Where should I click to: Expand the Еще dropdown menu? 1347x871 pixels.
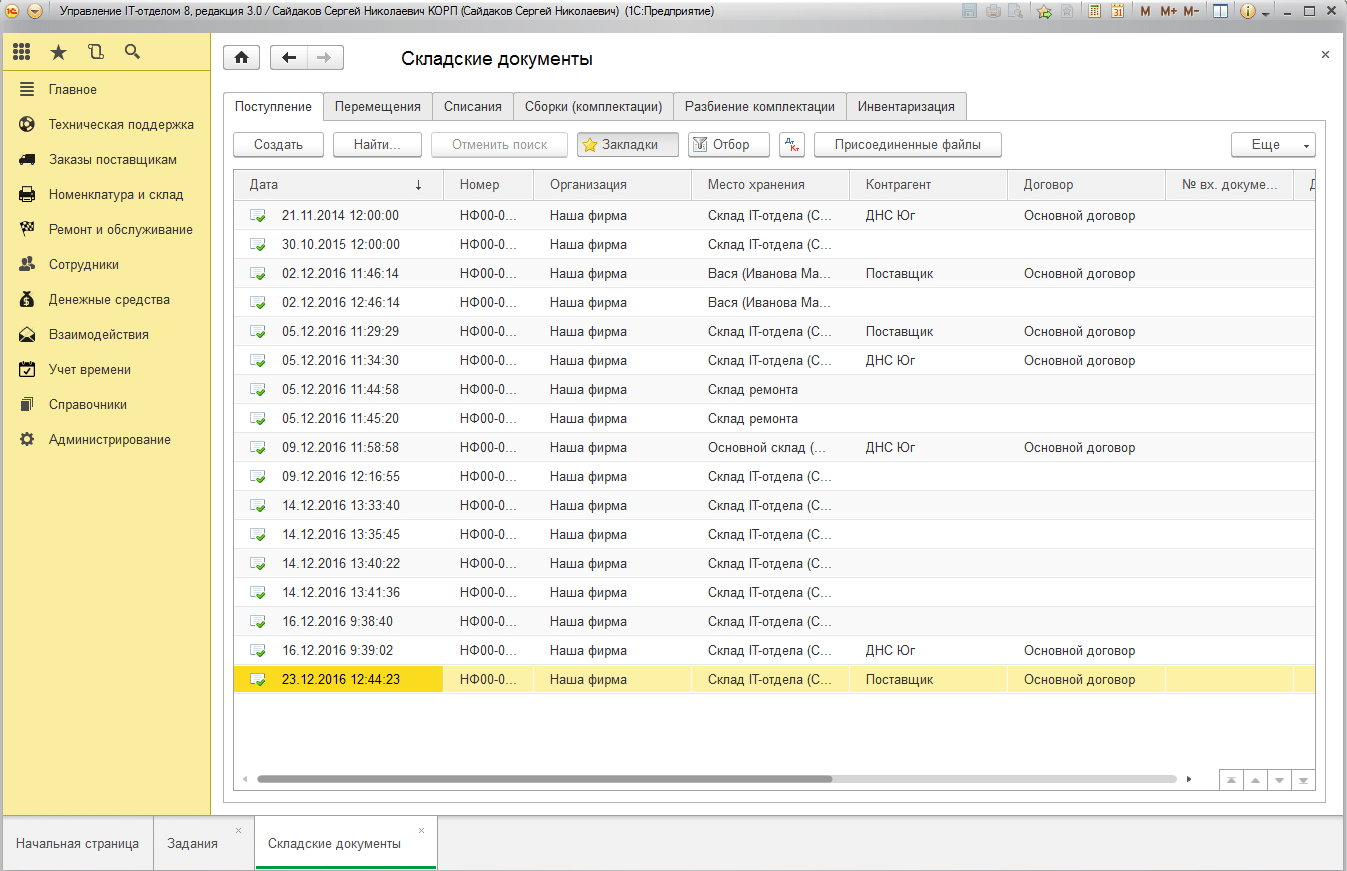pyautogui.click(x=1272, y=145)
